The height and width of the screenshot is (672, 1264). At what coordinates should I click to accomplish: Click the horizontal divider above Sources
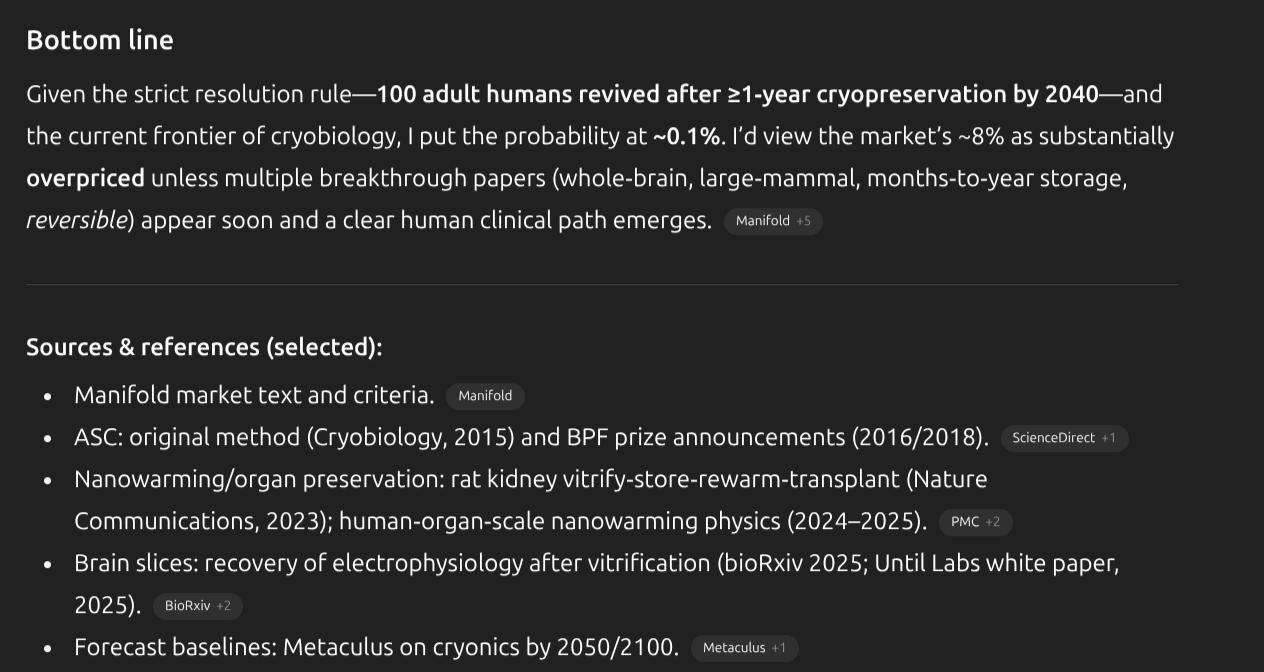(601, 285)
